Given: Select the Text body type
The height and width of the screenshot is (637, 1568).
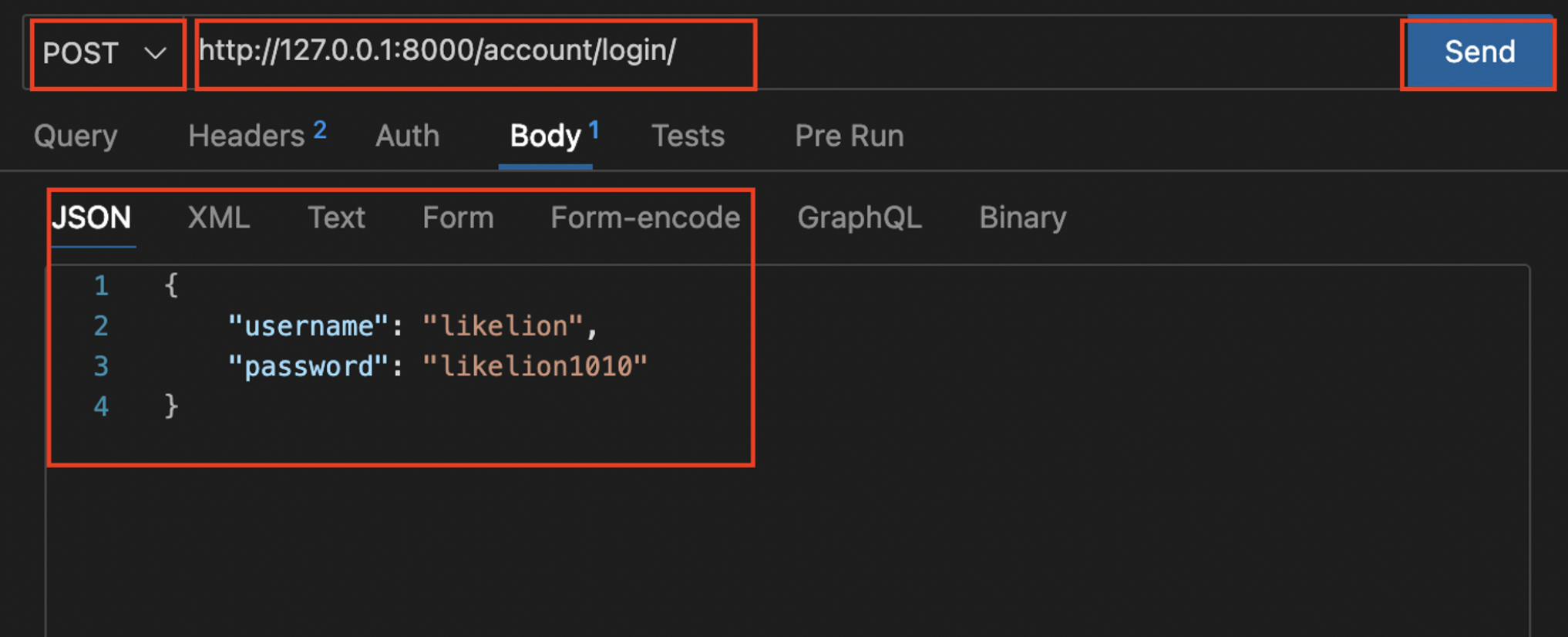Looking at the screenshot, I should 336,218.
